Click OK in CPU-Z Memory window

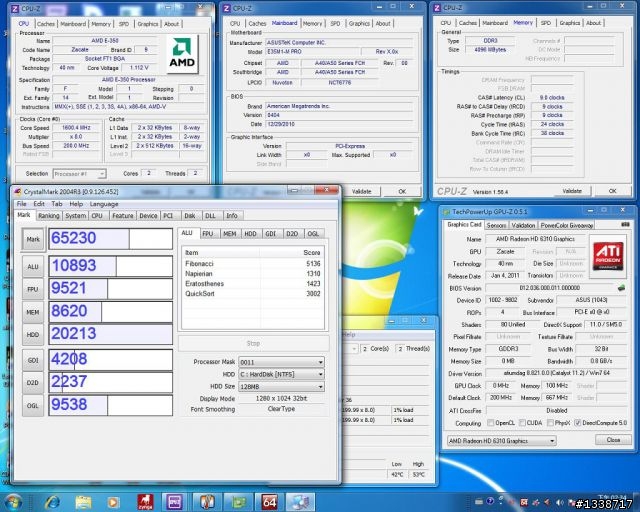pos(612,191)
